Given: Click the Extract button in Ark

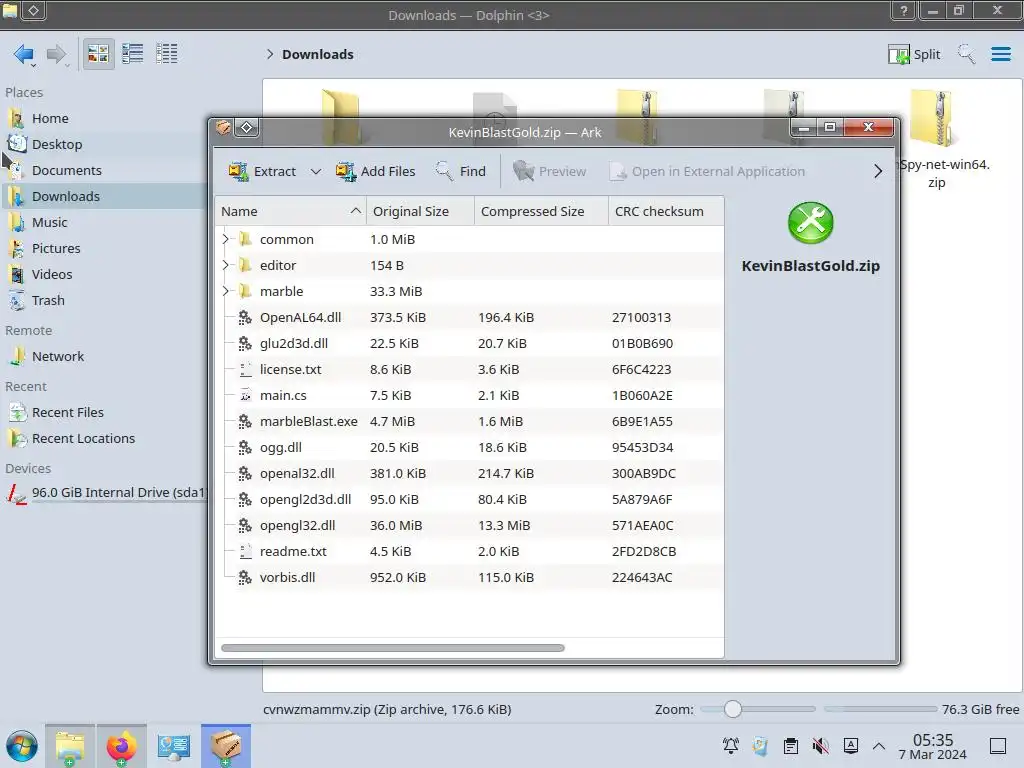Looking at the screenshot, I should (262, 171).
